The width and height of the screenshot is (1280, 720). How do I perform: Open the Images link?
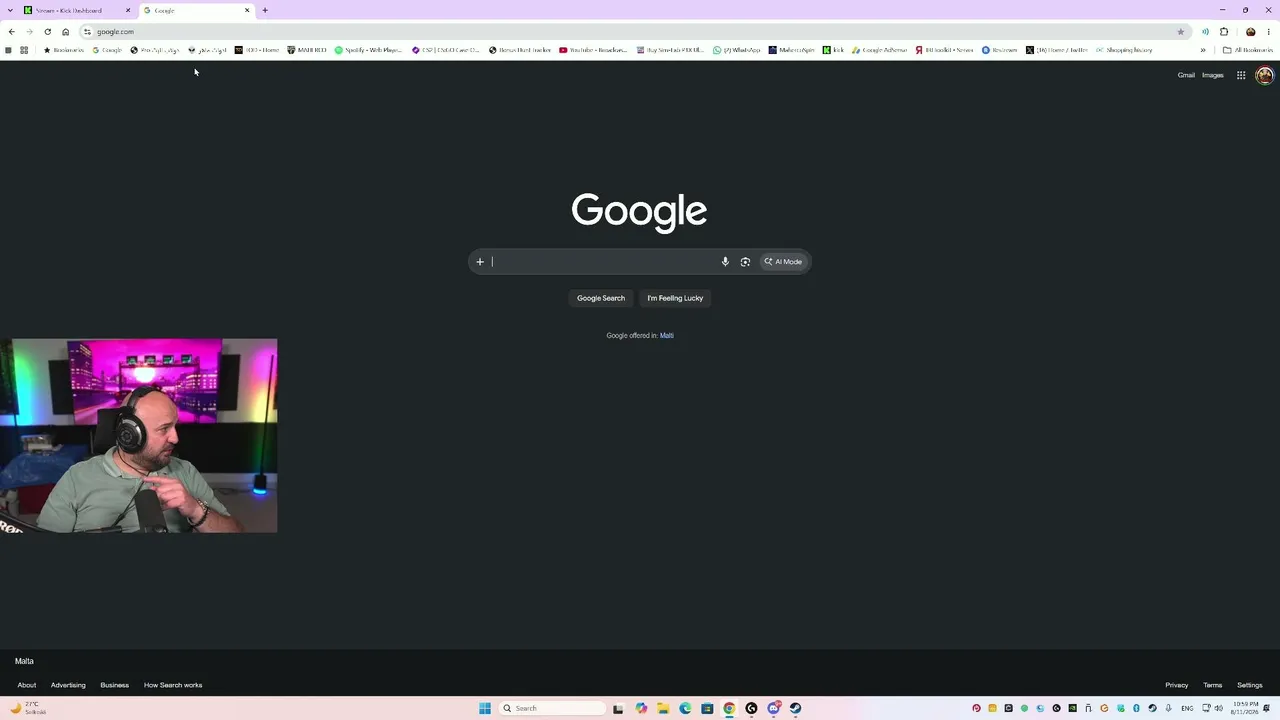click(x=1213, y=75)
